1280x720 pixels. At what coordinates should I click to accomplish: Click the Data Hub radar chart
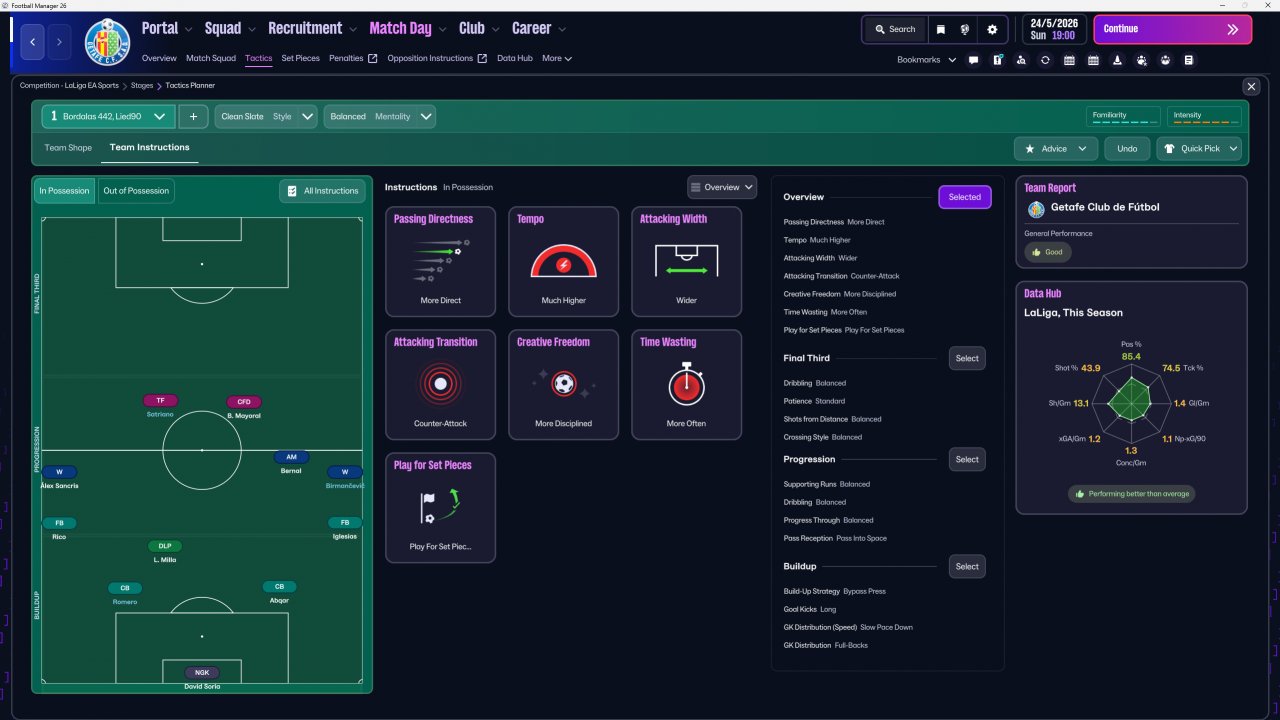[1132, 402]
